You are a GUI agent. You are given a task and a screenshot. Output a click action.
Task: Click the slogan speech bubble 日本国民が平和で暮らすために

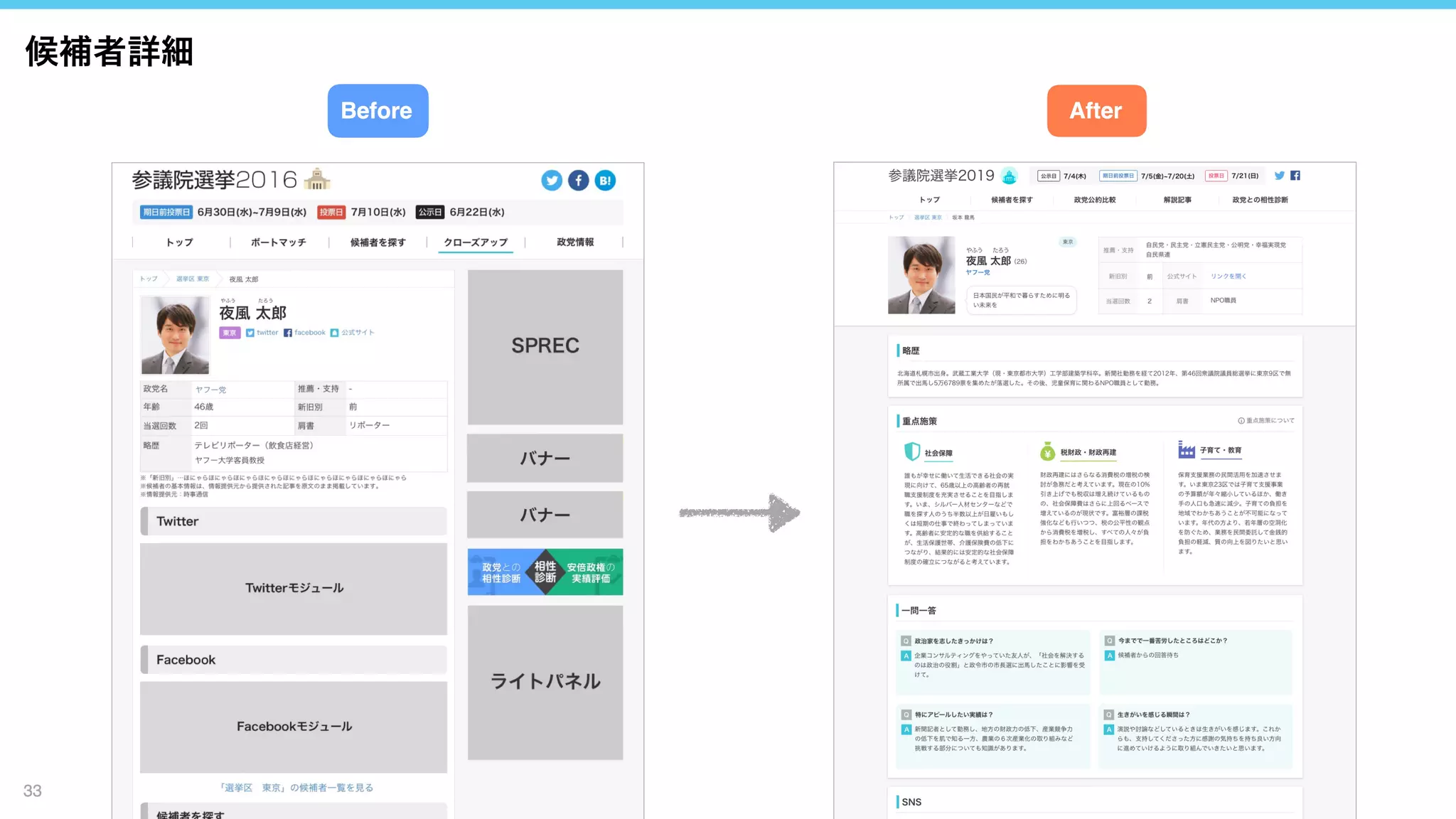(x=1022, y=300)
